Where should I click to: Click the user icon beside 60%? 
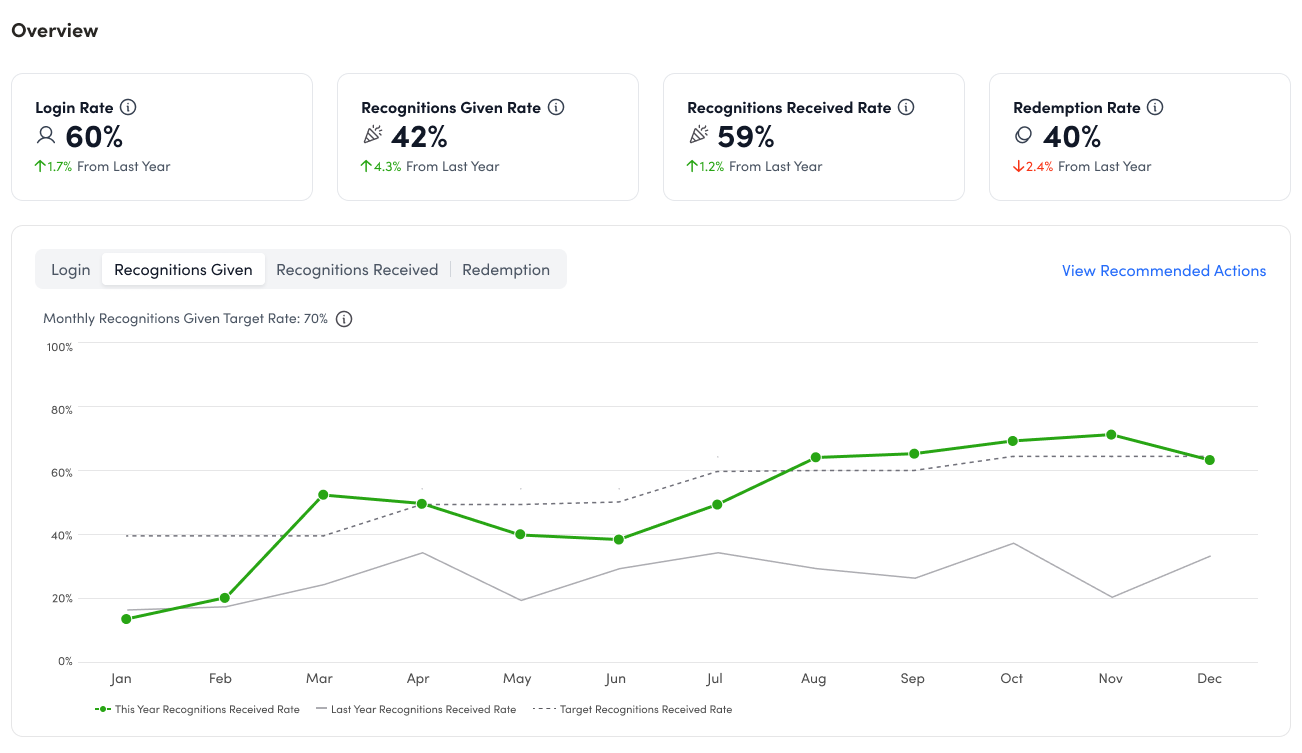pos(46,136)
